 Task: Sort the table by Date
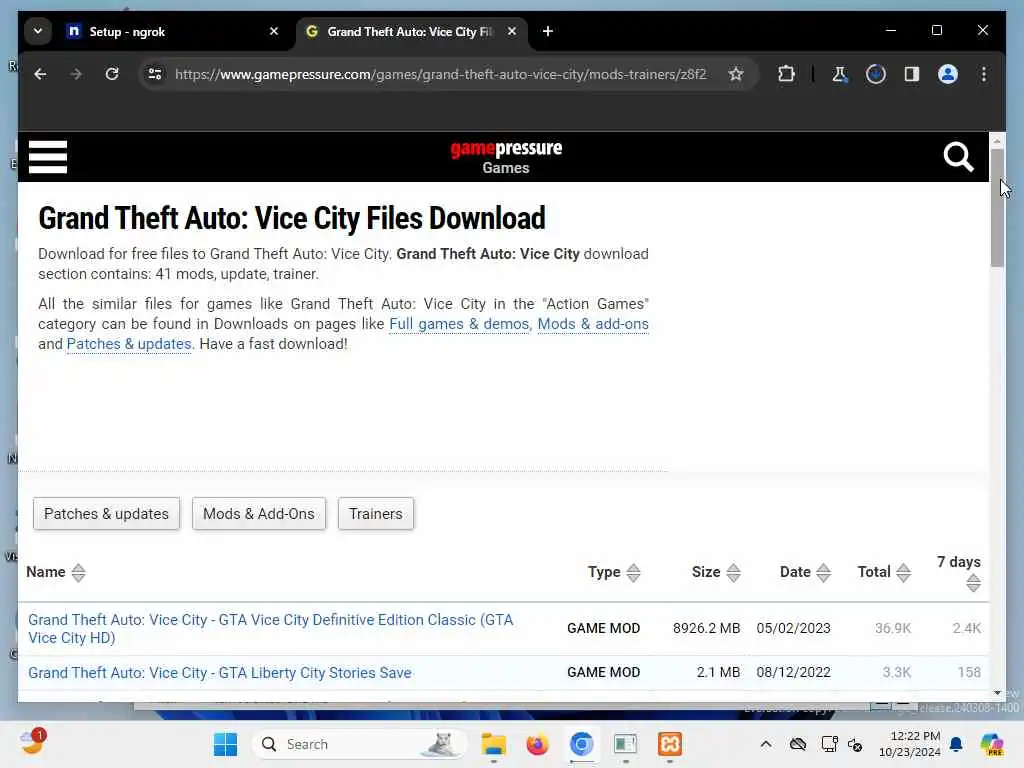pos(805,572)
